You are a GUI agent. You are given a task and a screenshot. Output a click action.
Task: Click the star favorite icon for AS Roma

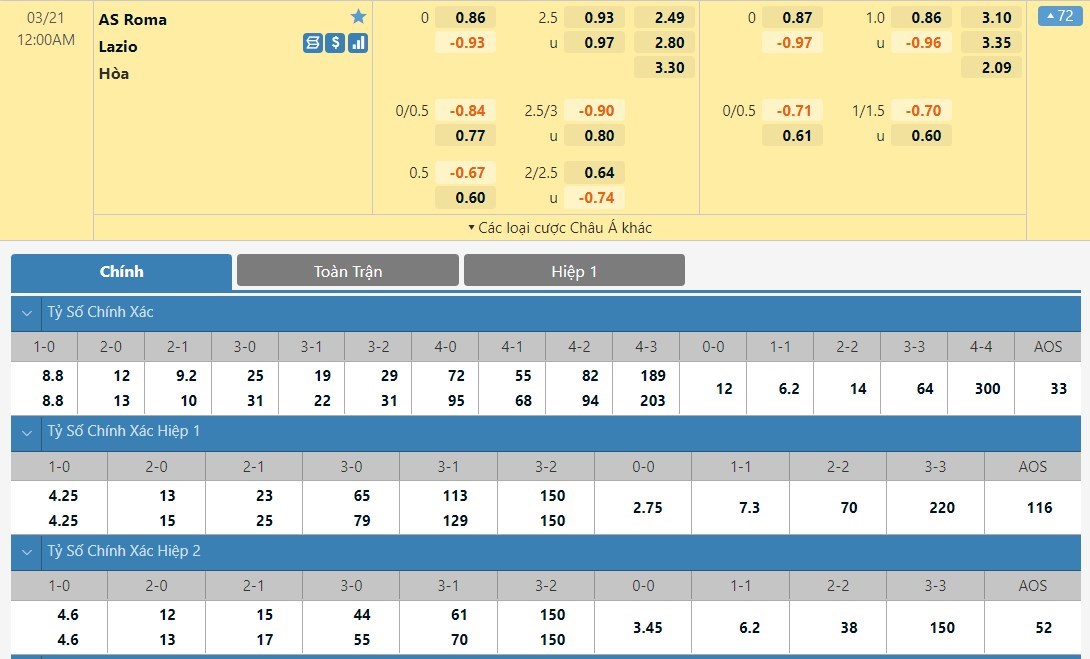coord(358,17)
